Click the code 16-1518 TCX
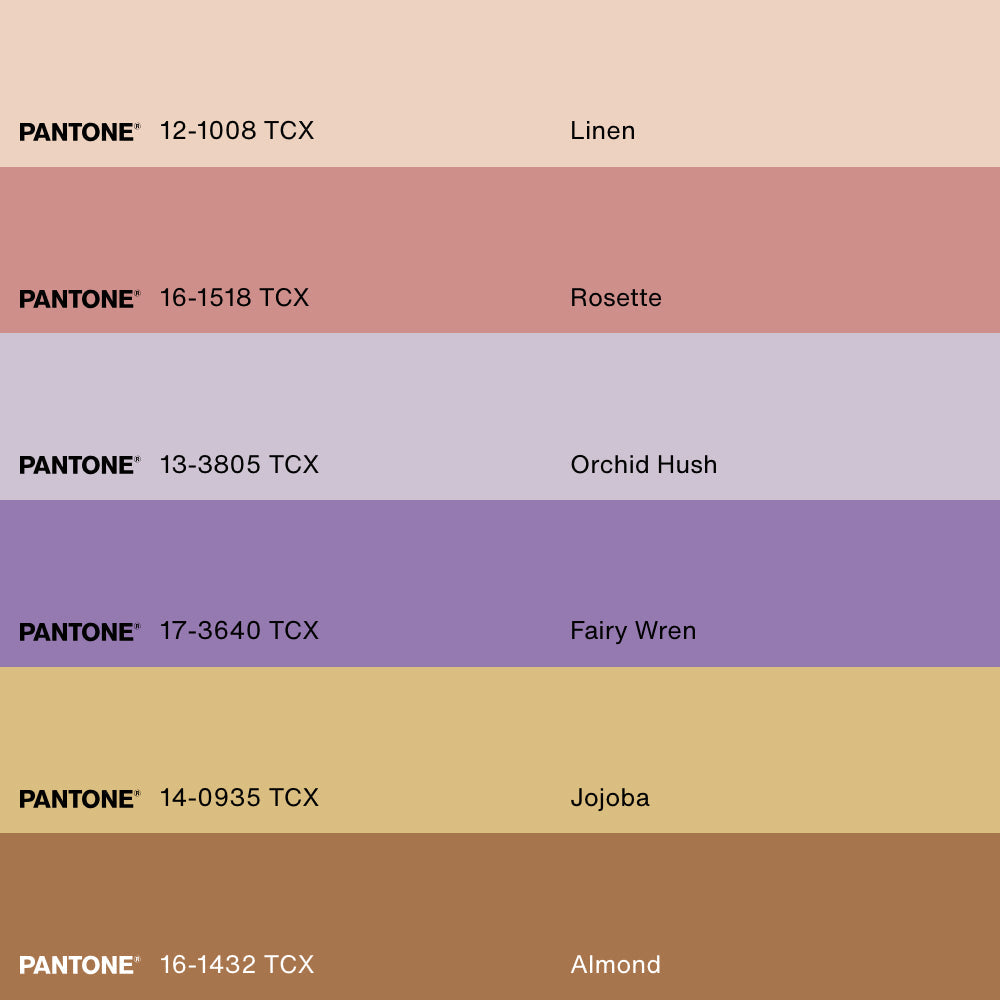Screen dimensions: 1000x1000 (234, 298)
